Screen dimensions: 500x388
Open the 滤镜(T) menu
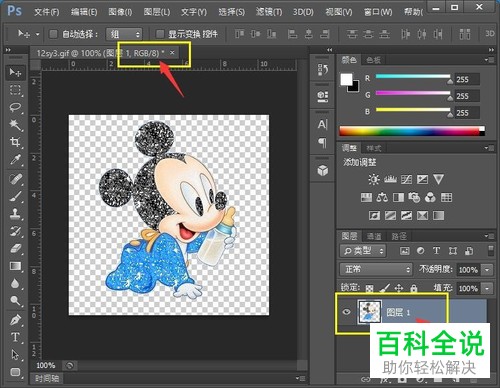click(269, 12)
